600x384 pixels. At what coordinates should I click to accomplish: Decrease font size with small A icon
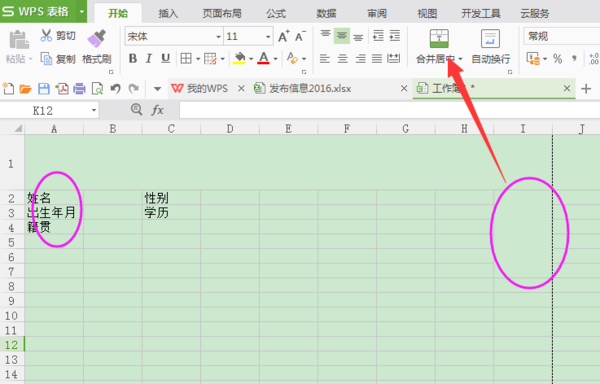click(300, 36)
